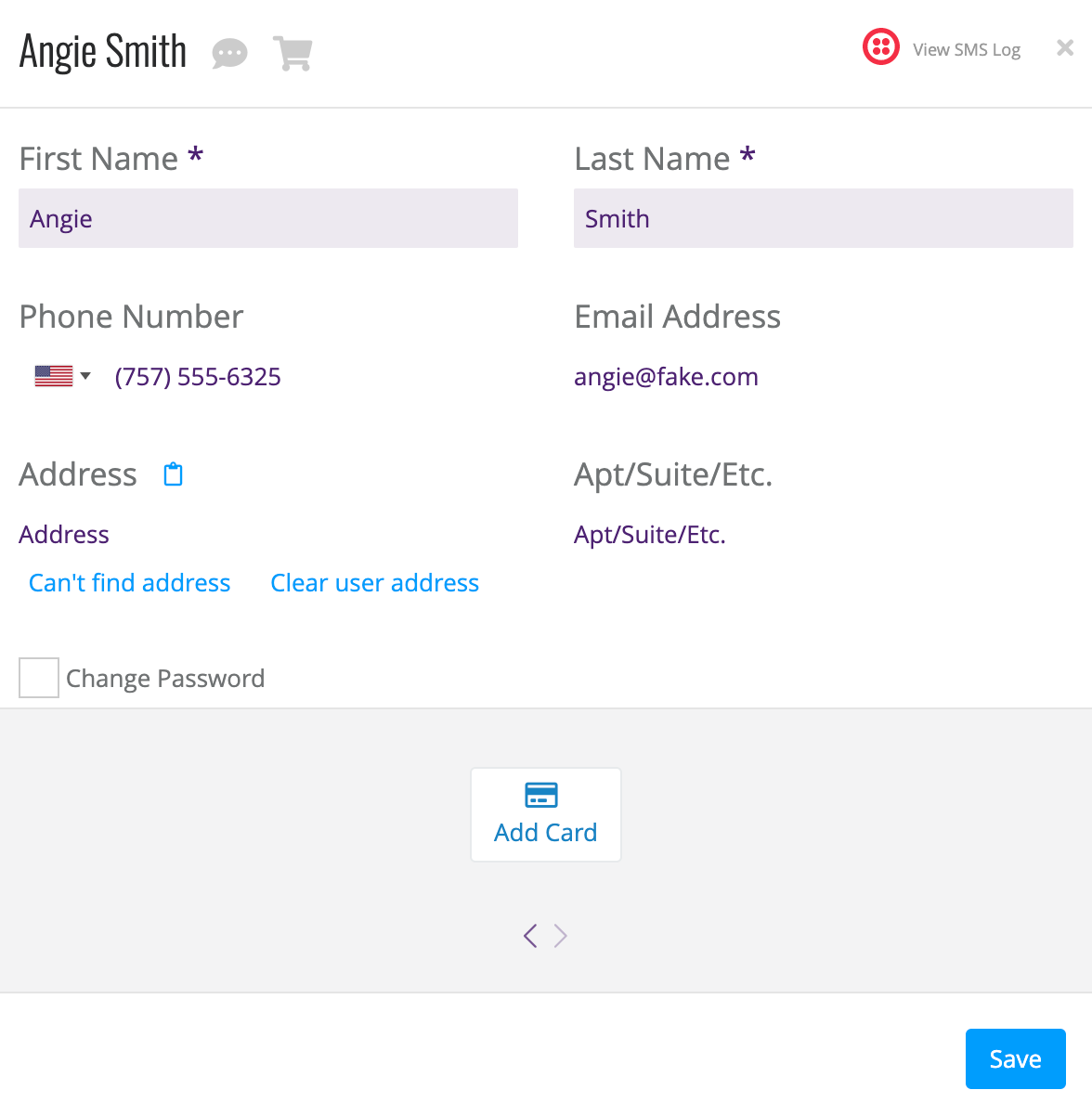Open the US flag country selector
1092x1116 pixels.
pos(54,376)
